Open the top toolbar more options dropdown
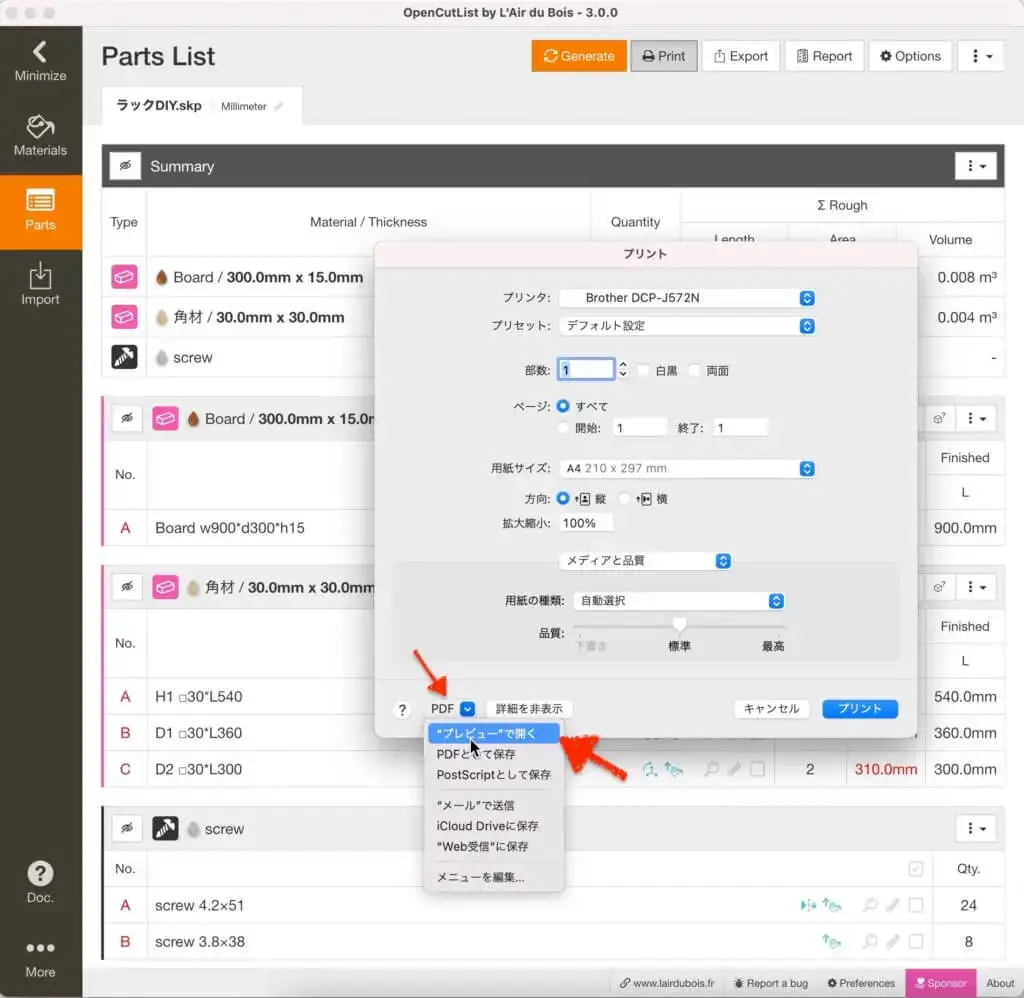The height and width of the screenshot is (998, 1024). tap(981, 56)
